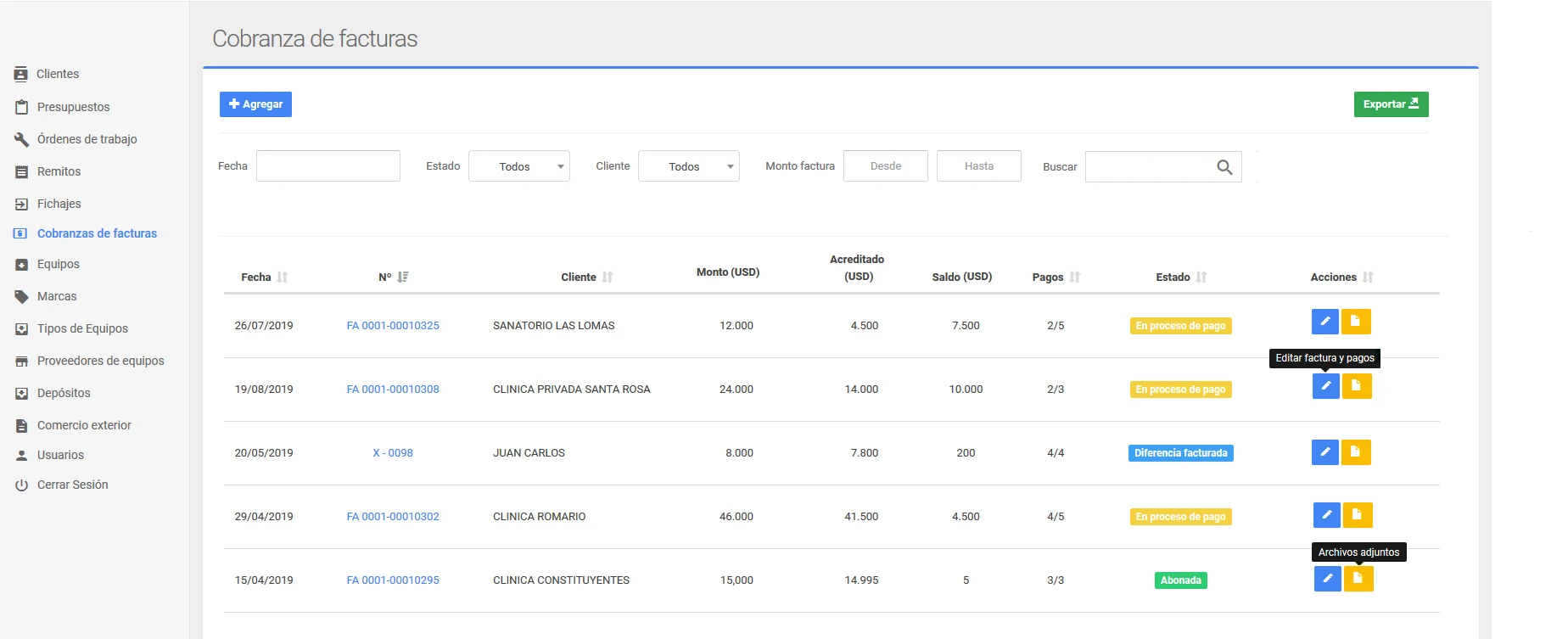Edit invoice for JUAN CARLOS
1568x639 pixels.
tap(1324, 452)
